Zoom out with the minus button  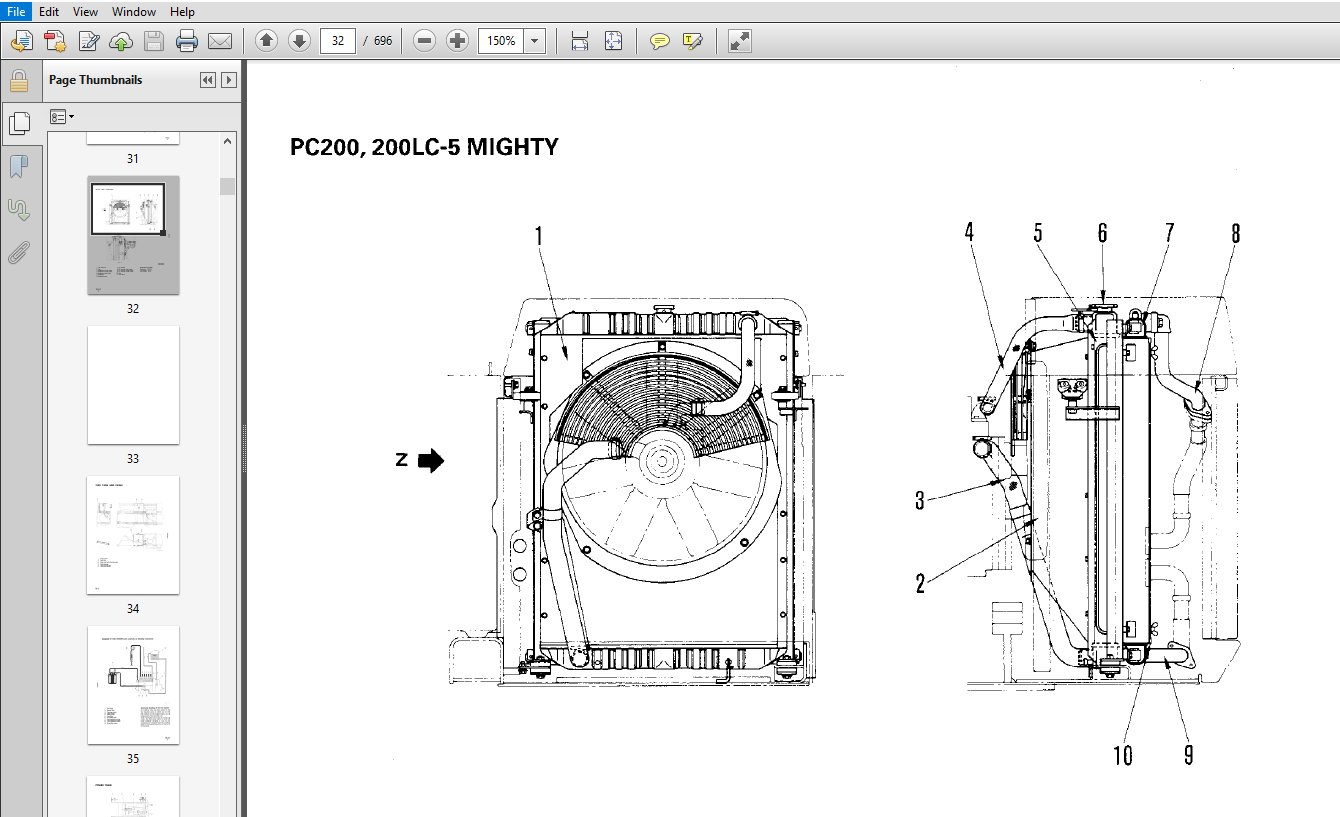pos(424,41)
